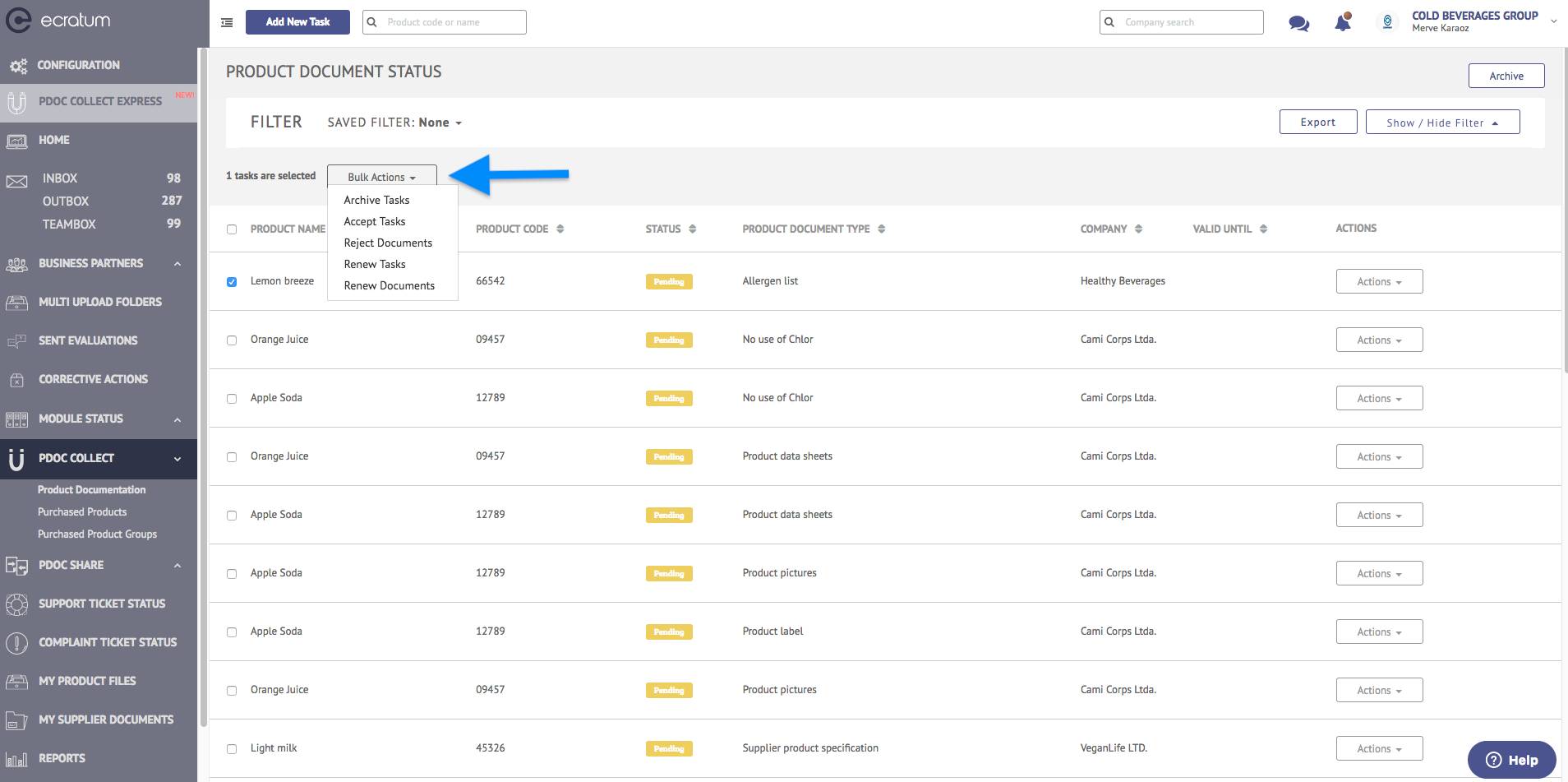Open Actions dropdown for Light milk row
This screenshot has width=1568, height=782.
(1379, 748)
